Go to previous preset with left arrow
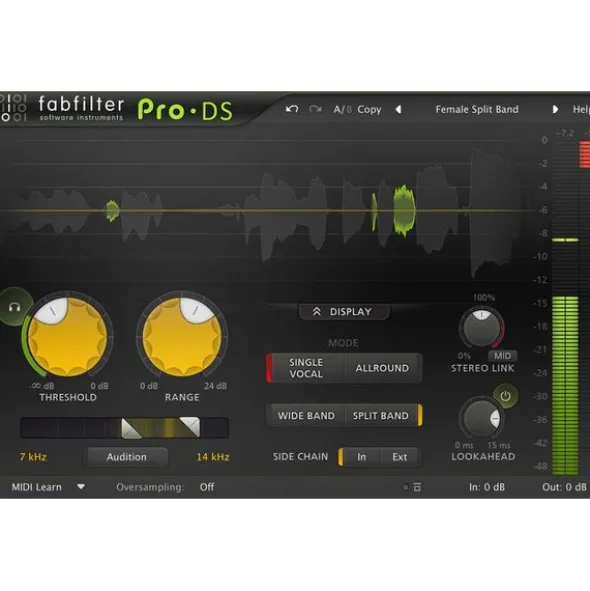Viewport: 590px width, 591px height. tap(398, 109)
